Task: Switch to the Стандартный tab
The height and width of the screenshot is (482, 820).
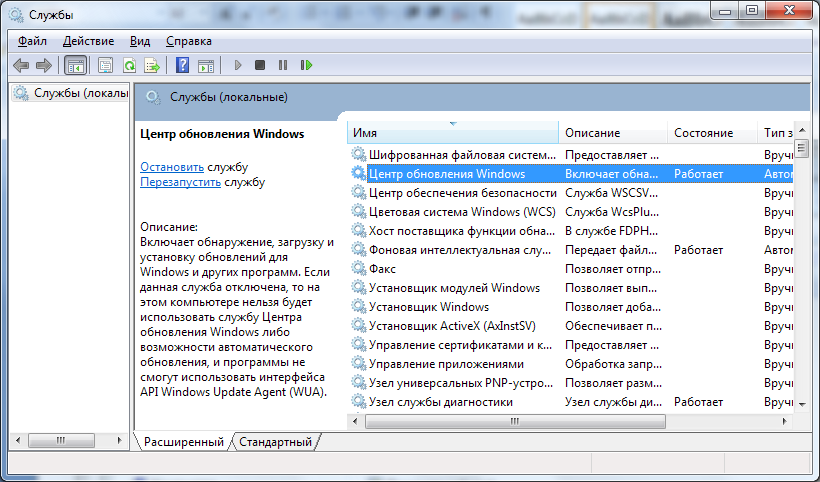Action: click(x=276, y=442)
